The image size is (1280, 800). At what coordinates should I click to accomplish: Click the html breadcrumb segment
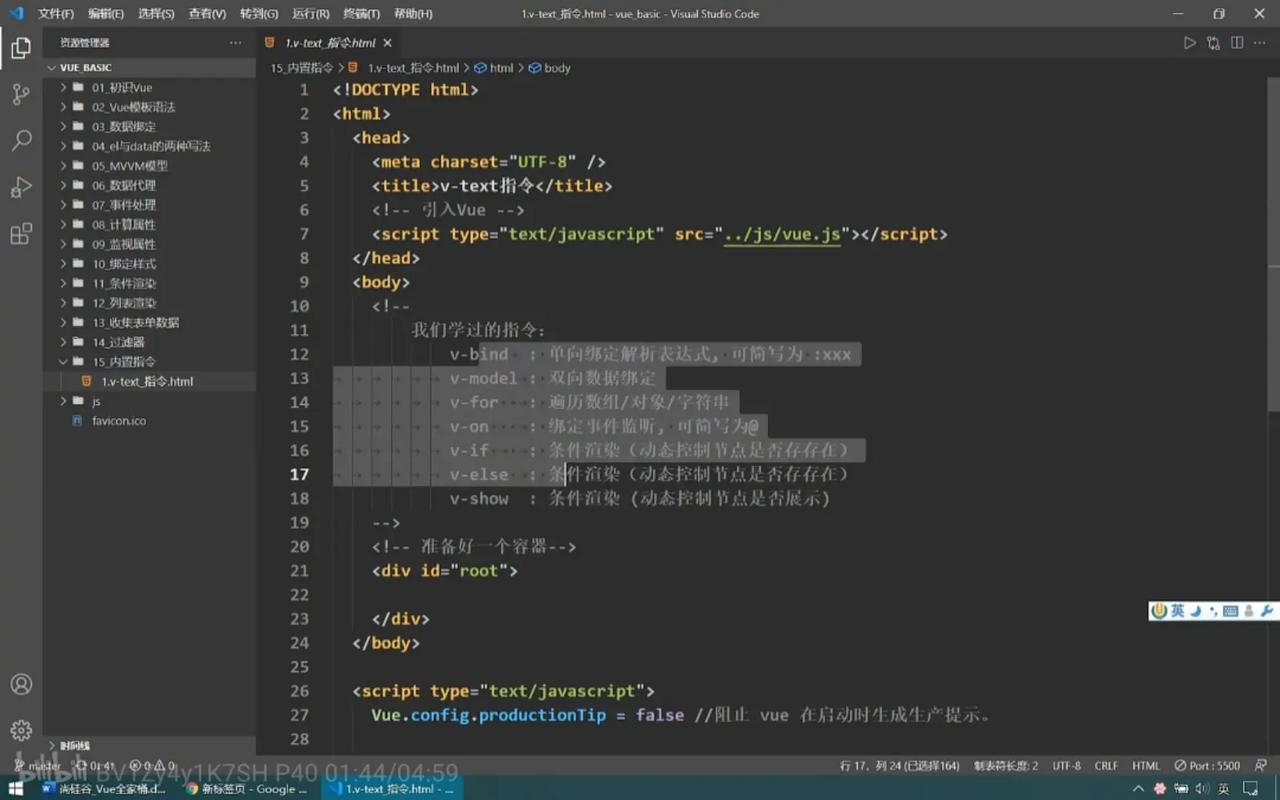pos(494,68)
